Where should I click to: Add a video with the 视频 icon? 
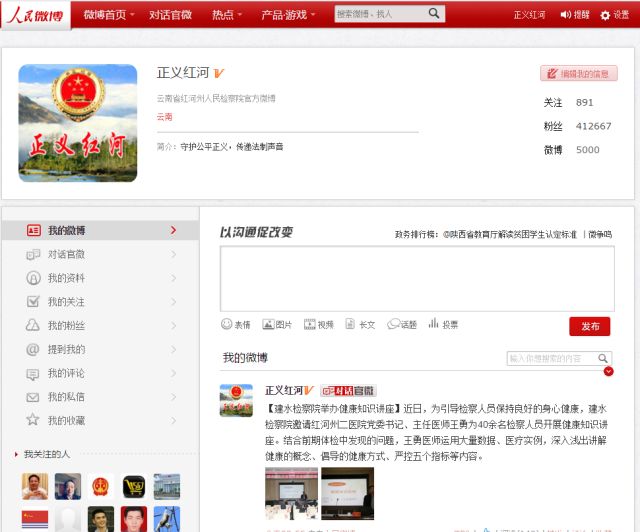(310, 325)
